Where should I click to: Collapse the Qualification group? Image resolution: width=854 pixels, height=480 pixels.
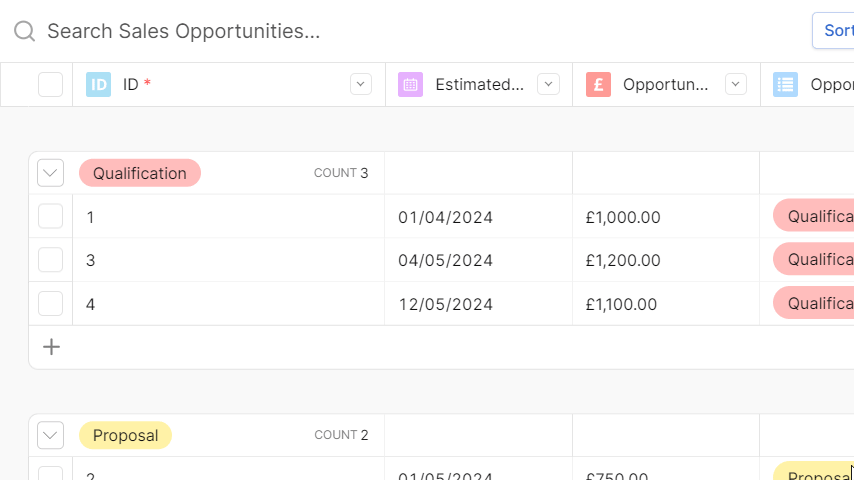point(51,173)
